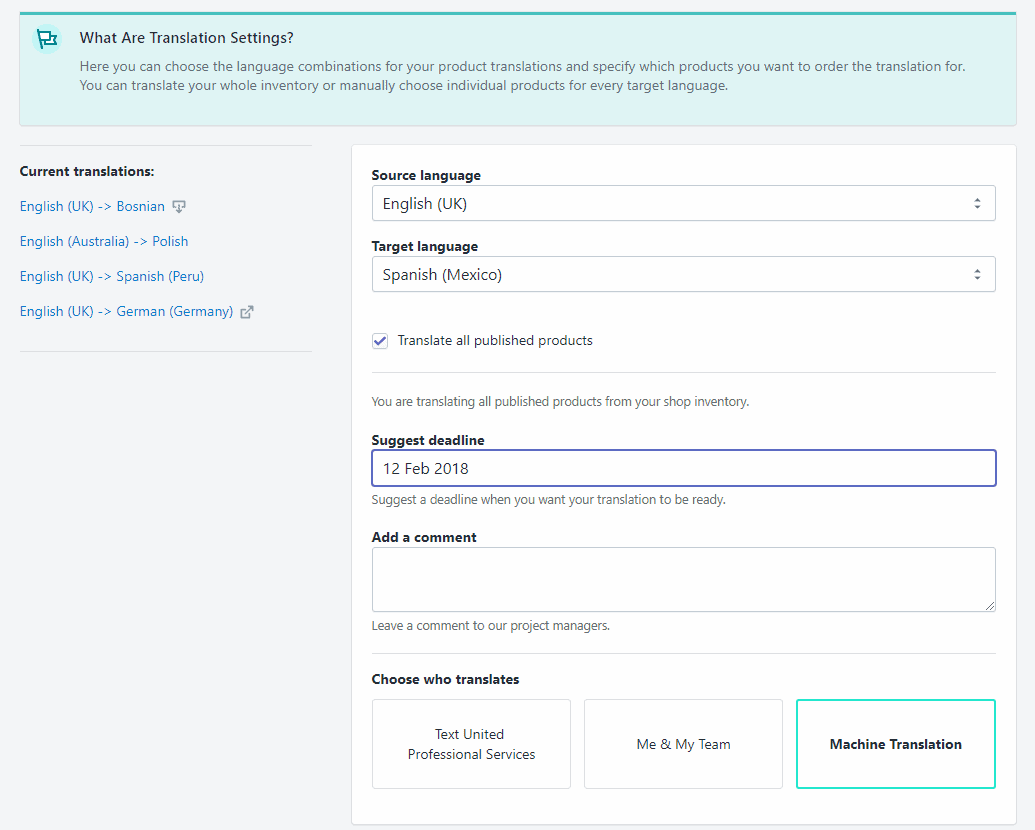Open English (UK) -> Bosnian translation
This screenshot has height=830, width=1035.
[x=92, y=206]
